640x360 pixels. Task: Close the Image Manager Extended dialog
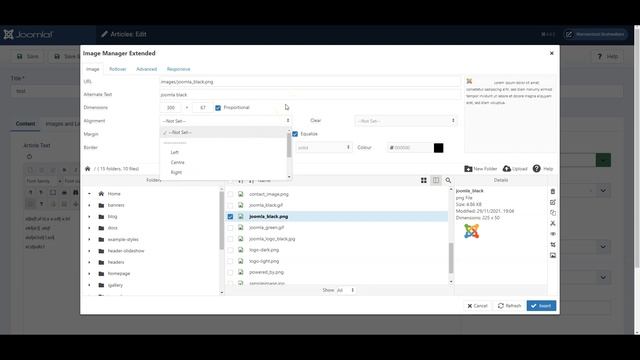click(551, 53)
